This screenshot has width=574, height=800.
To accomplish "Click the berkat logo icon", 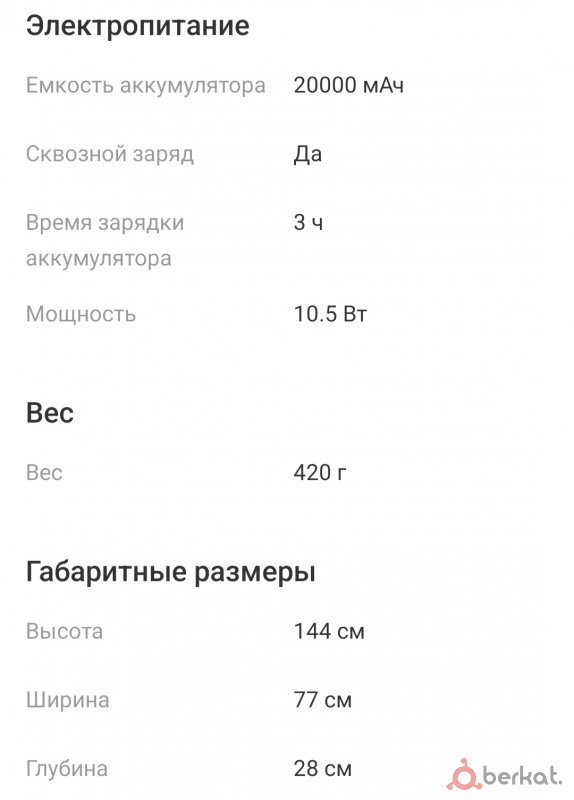I will [463, 774].
